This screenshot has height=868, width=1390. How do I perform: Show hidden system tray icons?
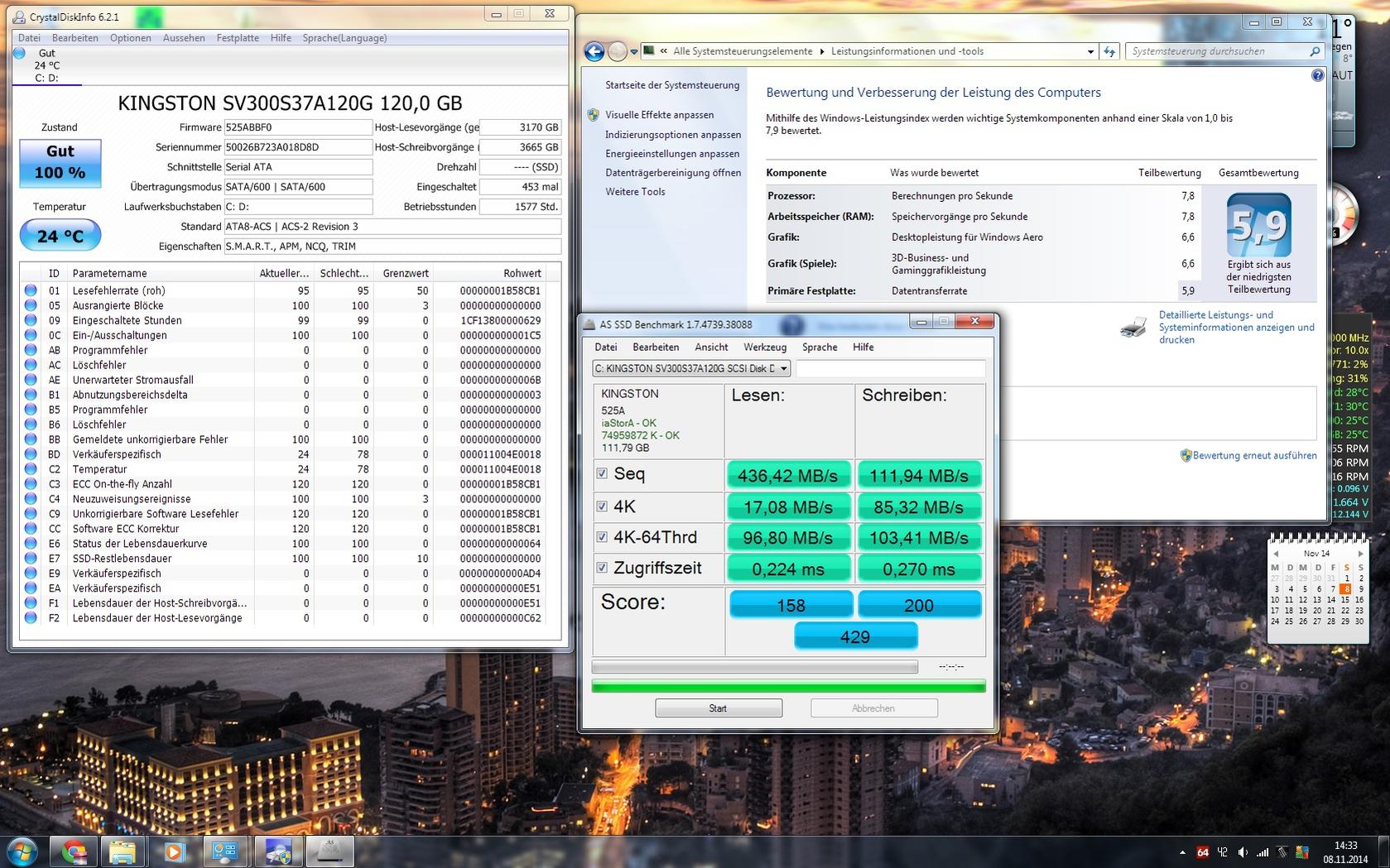click(x=1182, y=851)
